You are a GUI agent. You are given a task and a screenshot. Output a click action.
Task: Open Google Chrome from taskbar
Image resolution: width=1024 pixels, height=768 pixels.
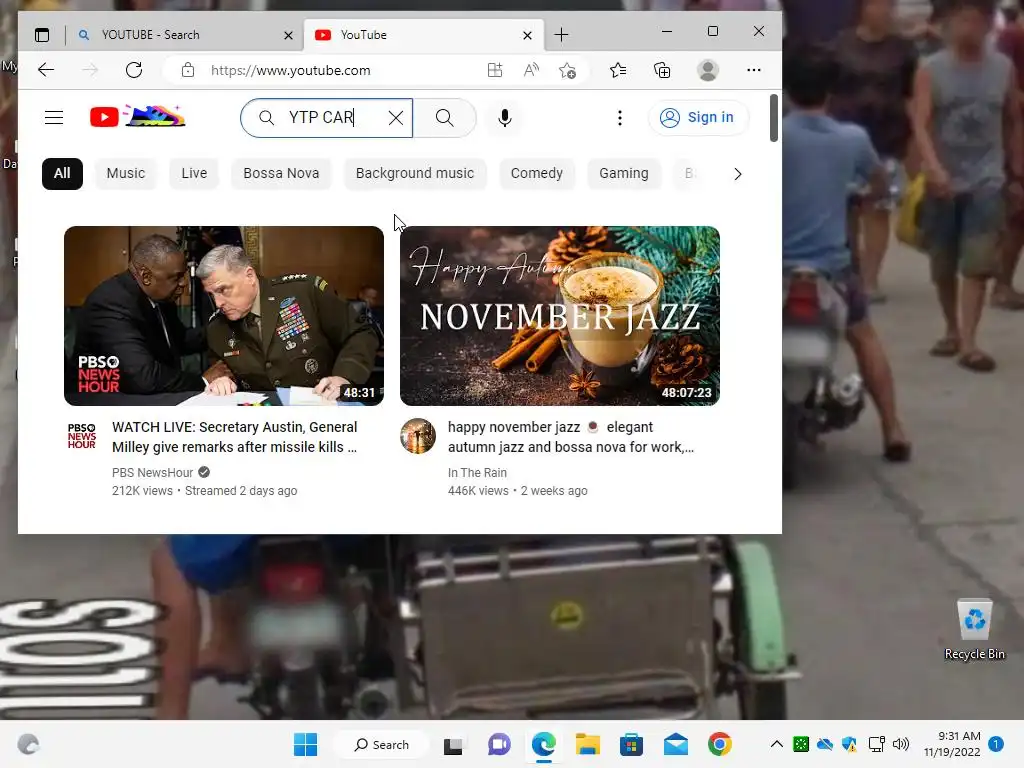[719, 744]
